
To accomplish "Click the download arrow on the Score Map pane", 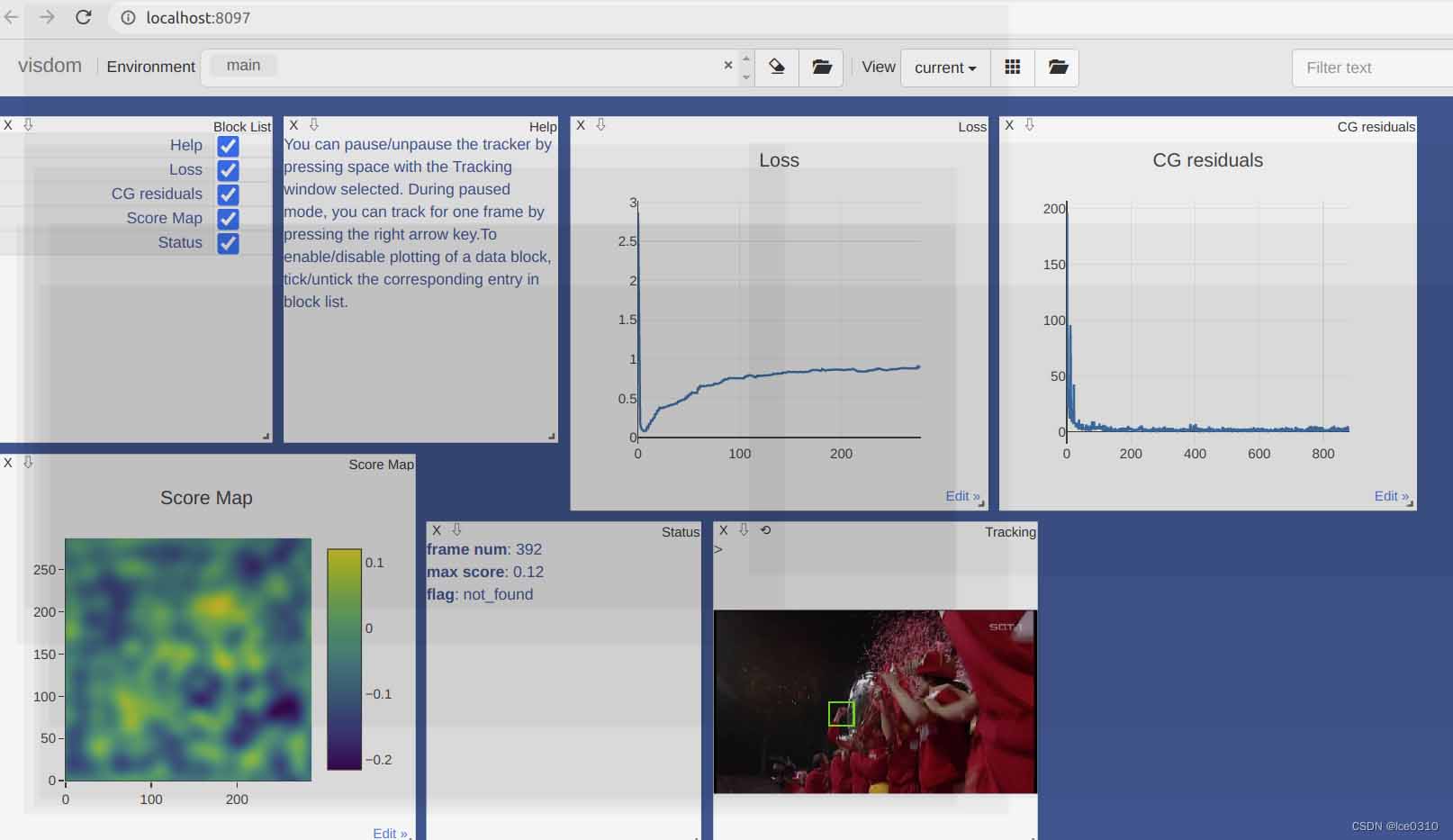I will 28,463.
